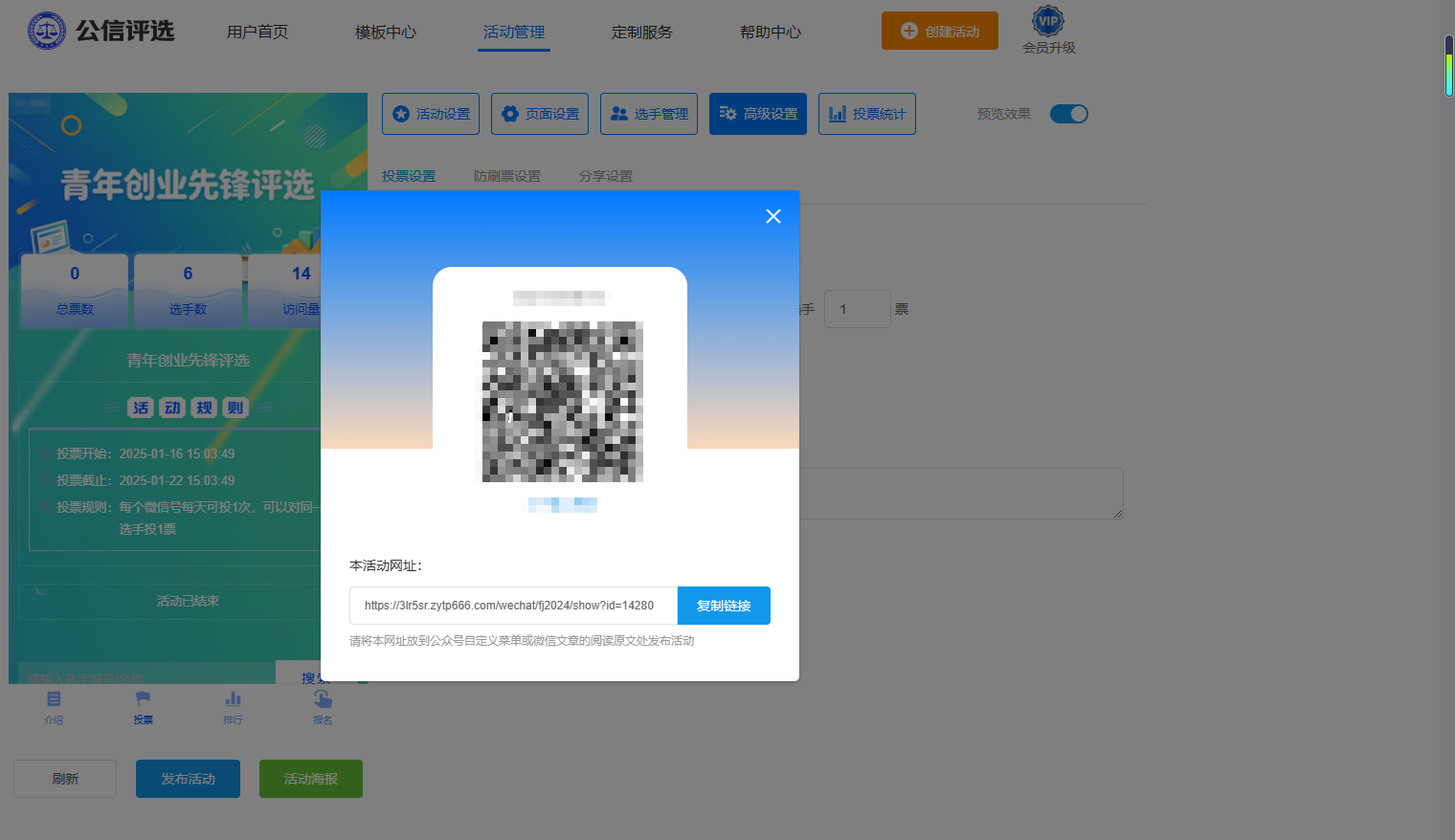1455x840 pixels.
Task: Click the gear icon on 页面设置
Action: (510, 114)
